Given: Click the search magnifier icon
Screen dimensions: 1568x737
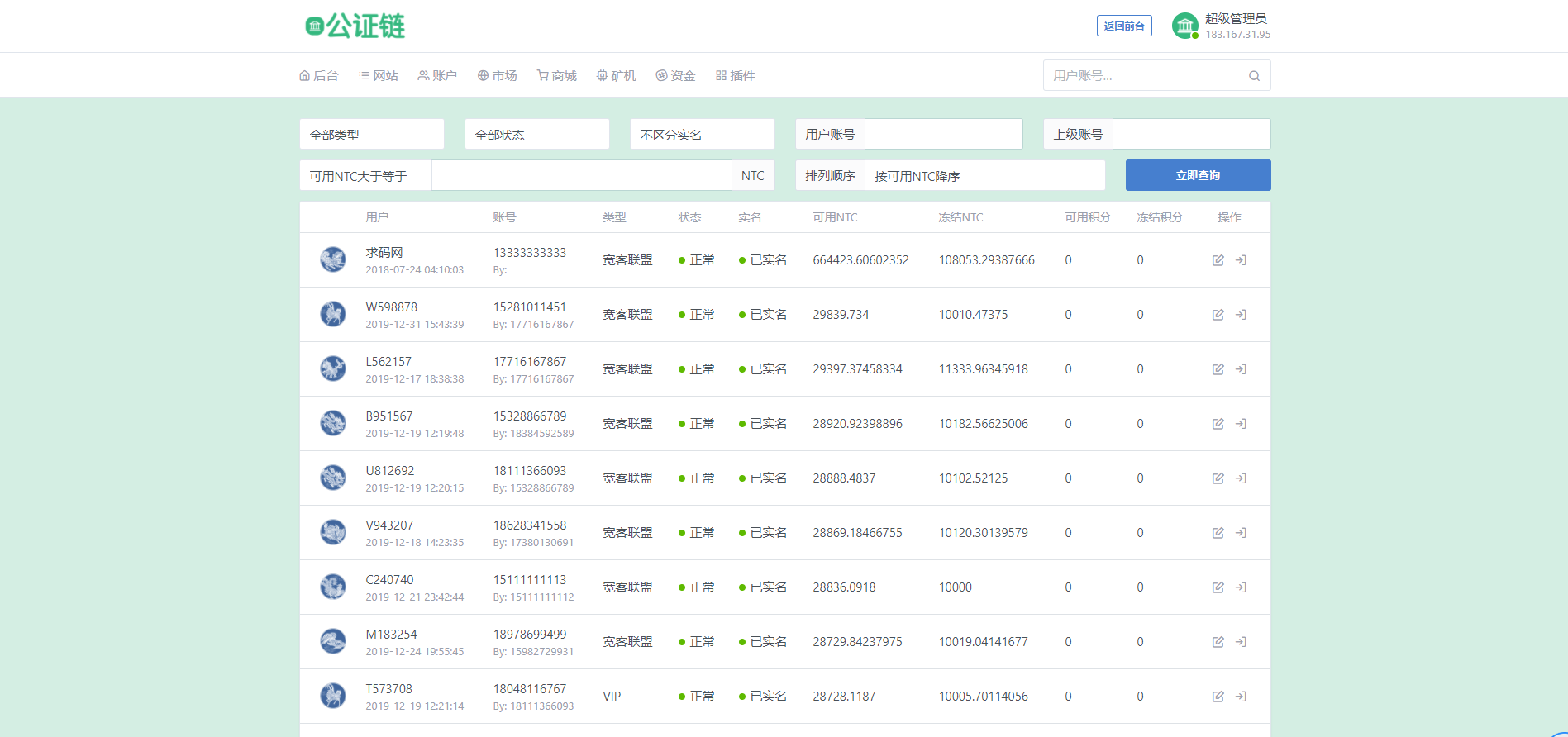Looking at the screenshot, I should click(1254, 76).
